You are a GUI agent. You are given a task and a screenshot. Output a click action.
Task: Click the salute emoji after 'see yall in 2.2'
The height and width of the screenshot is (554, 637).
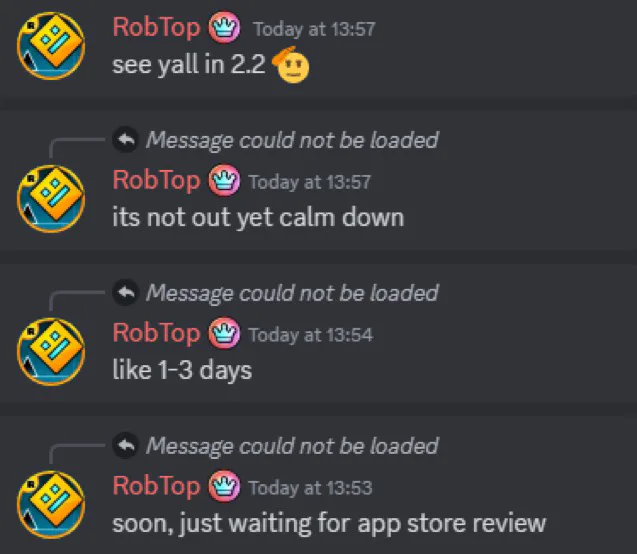tap(291, 65)
